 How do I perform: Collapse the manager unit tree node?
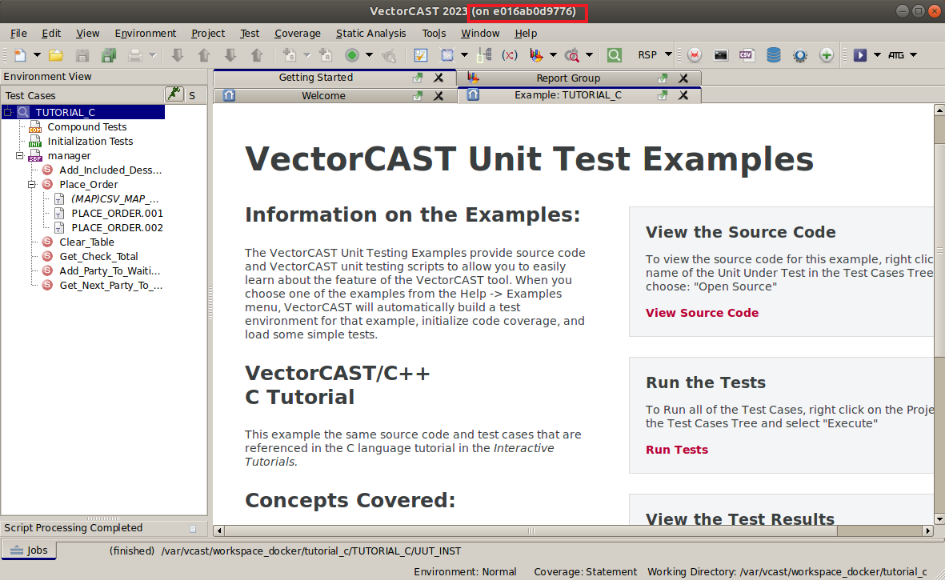[19, 156]
